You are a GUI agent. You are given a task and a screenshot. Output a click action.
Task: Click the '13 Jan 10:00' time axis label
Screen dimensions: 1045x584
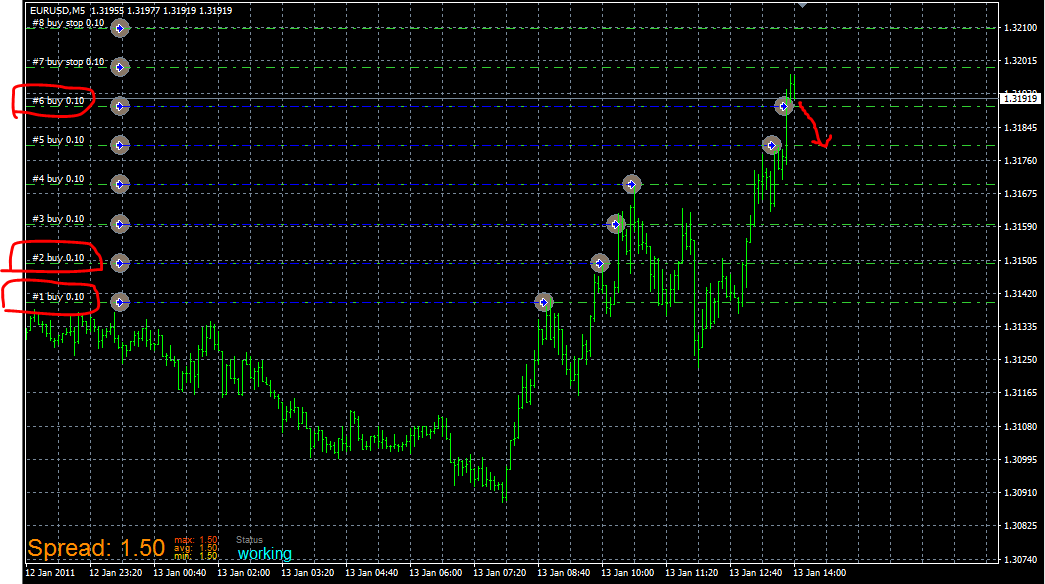tap(627, 573)
